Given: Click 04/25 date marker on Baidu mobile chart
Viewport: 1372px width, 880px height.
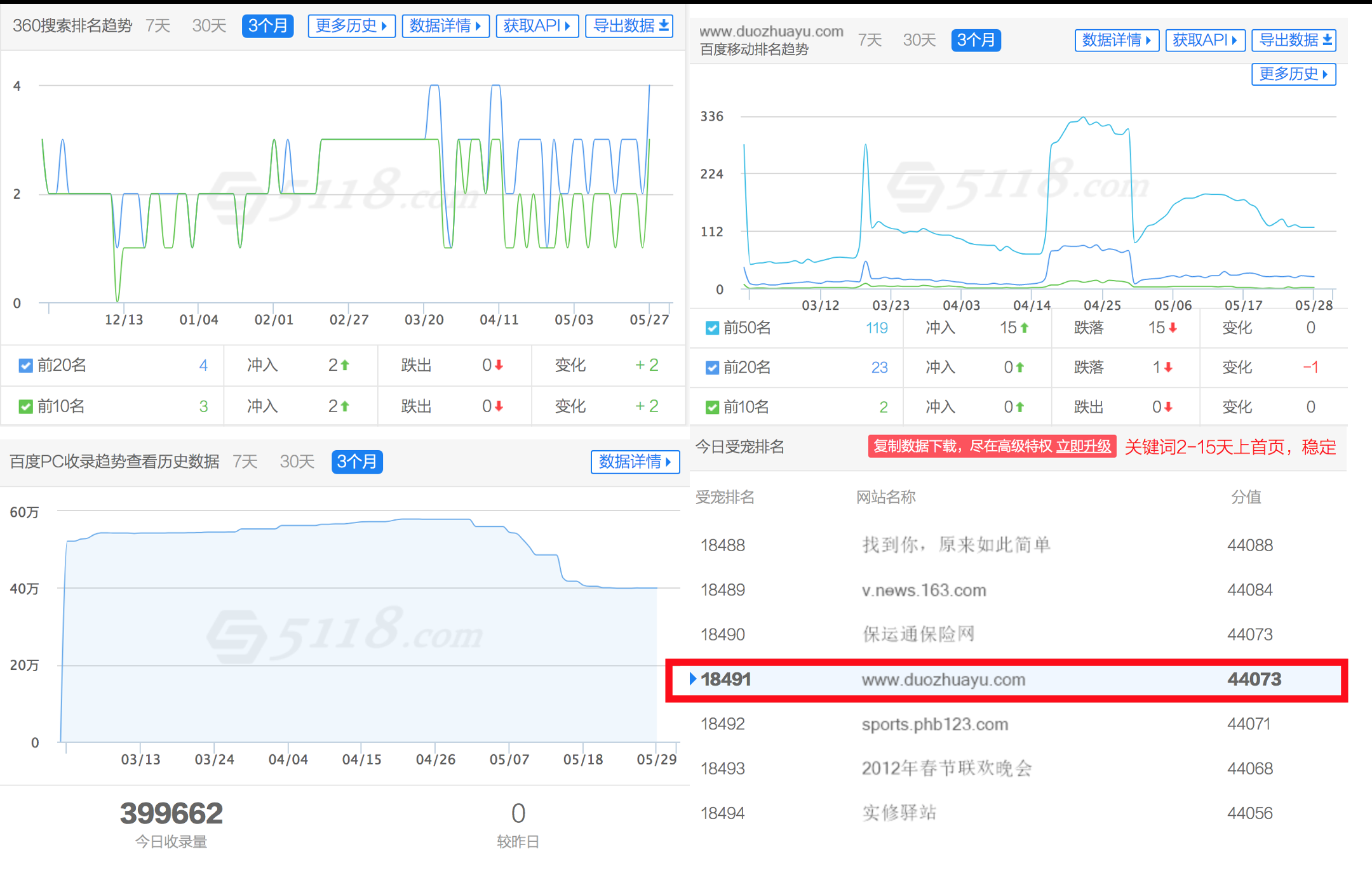Looking at the screenshot, I should point(1102,305).
